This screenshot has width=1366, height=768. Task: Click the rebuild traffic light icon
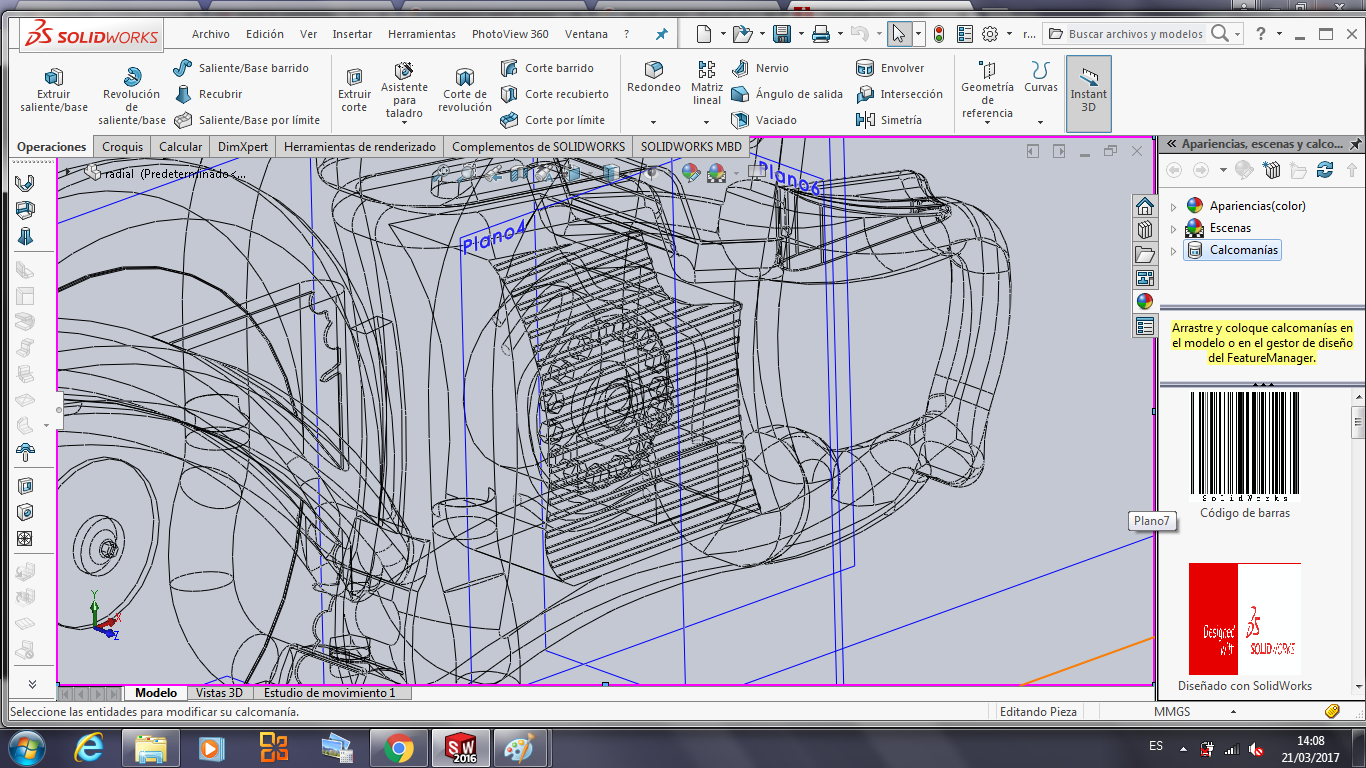tap(939, 34)
